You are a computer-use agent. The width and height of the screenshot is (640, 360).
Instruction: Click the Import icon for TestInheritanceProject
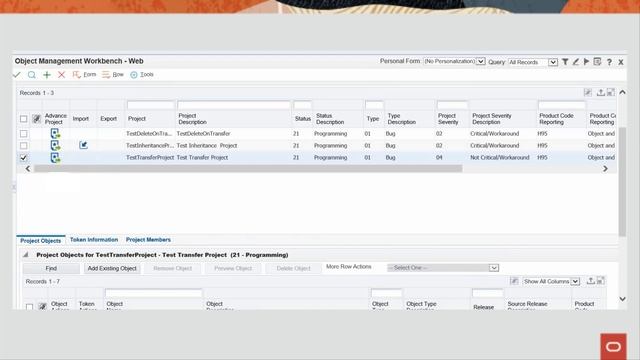(83, 145)
